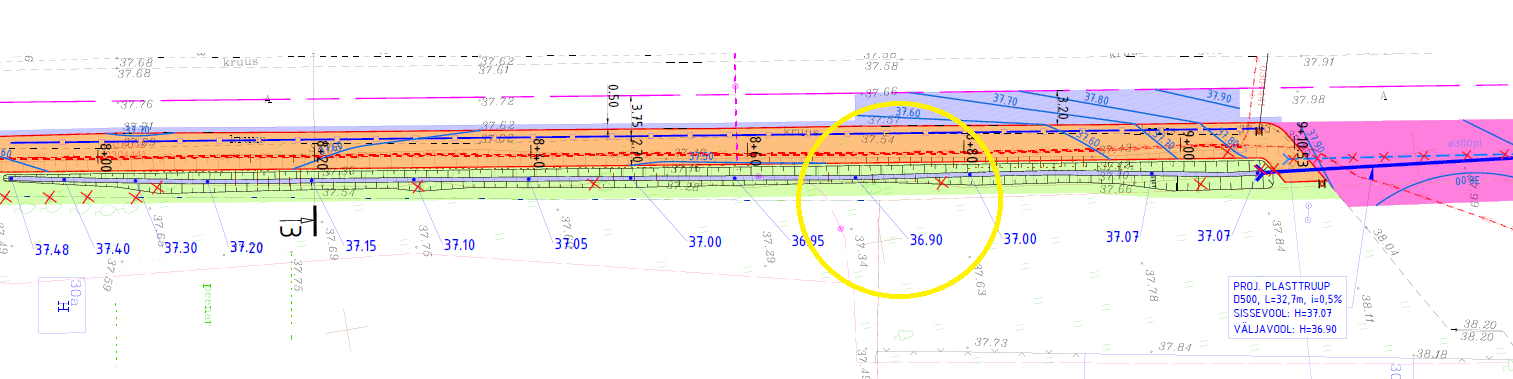Select the blue 37.15 elevation label
Screen dimensions: 1513x379
point(361,245)
